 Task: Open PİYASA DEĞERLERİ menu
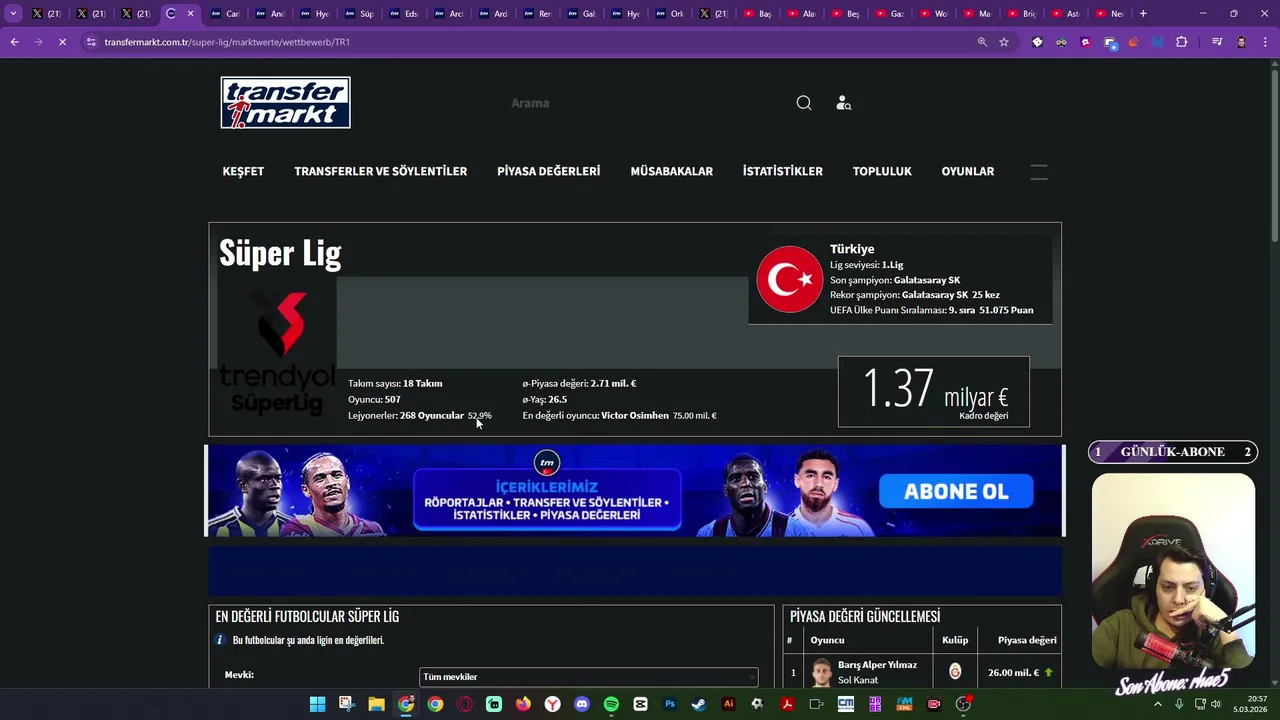[x=548, y=171]
